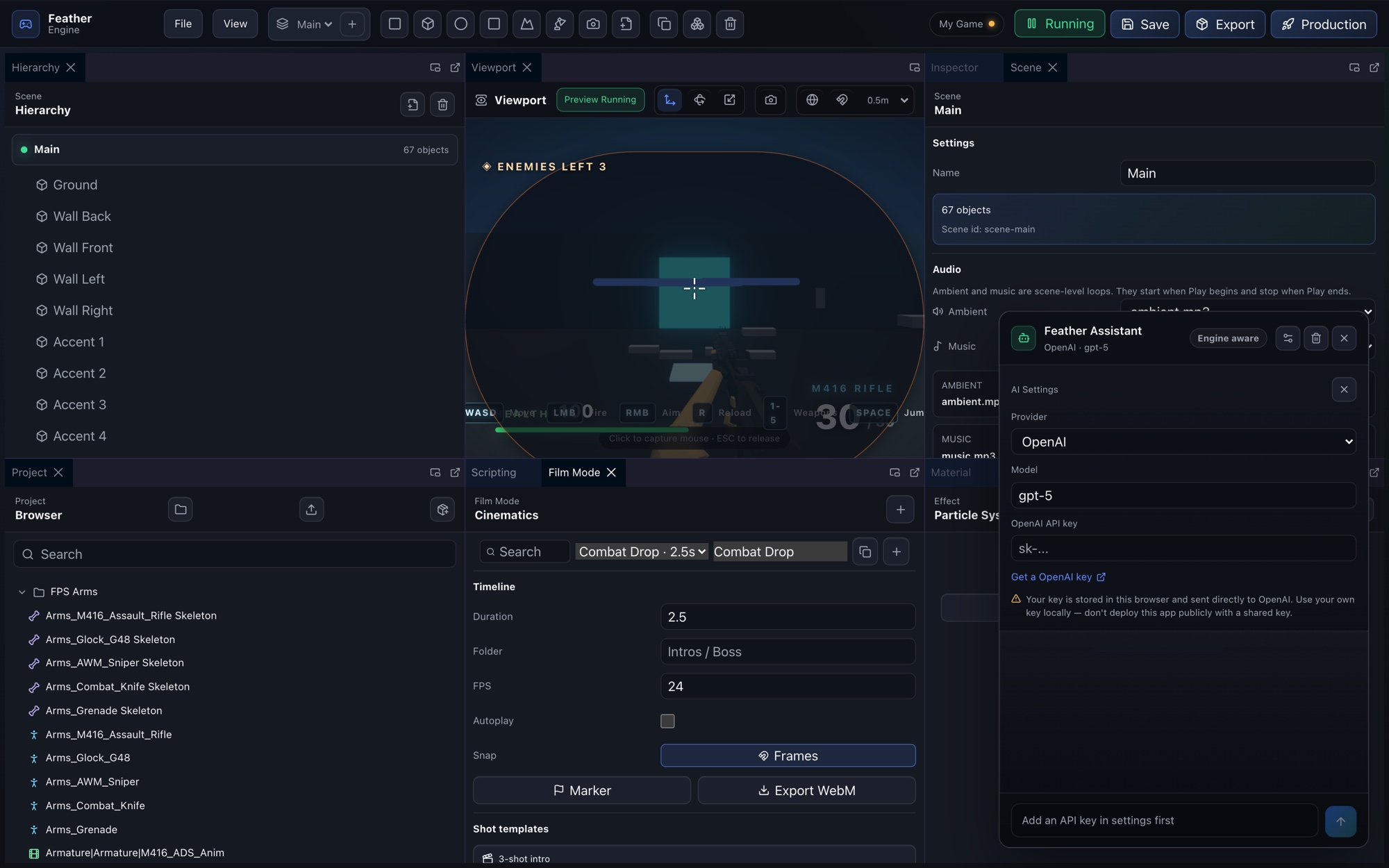The width and height of the screenshot is (1389, 868).
Task: Click the top toolbar trash icon
Action: tap(730, 24)
